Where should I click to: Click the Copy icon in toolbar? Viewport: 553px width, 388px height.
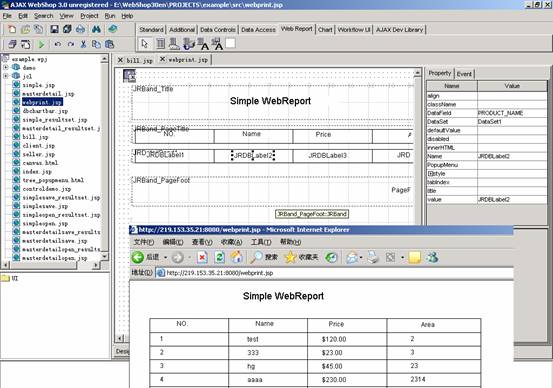(x=96, y=44)
